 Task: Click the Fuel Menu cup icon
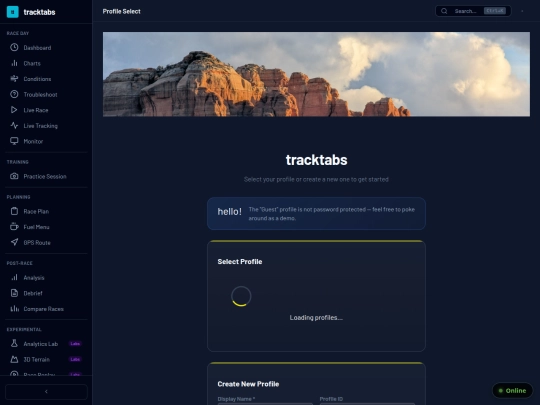tap(14, 227)
